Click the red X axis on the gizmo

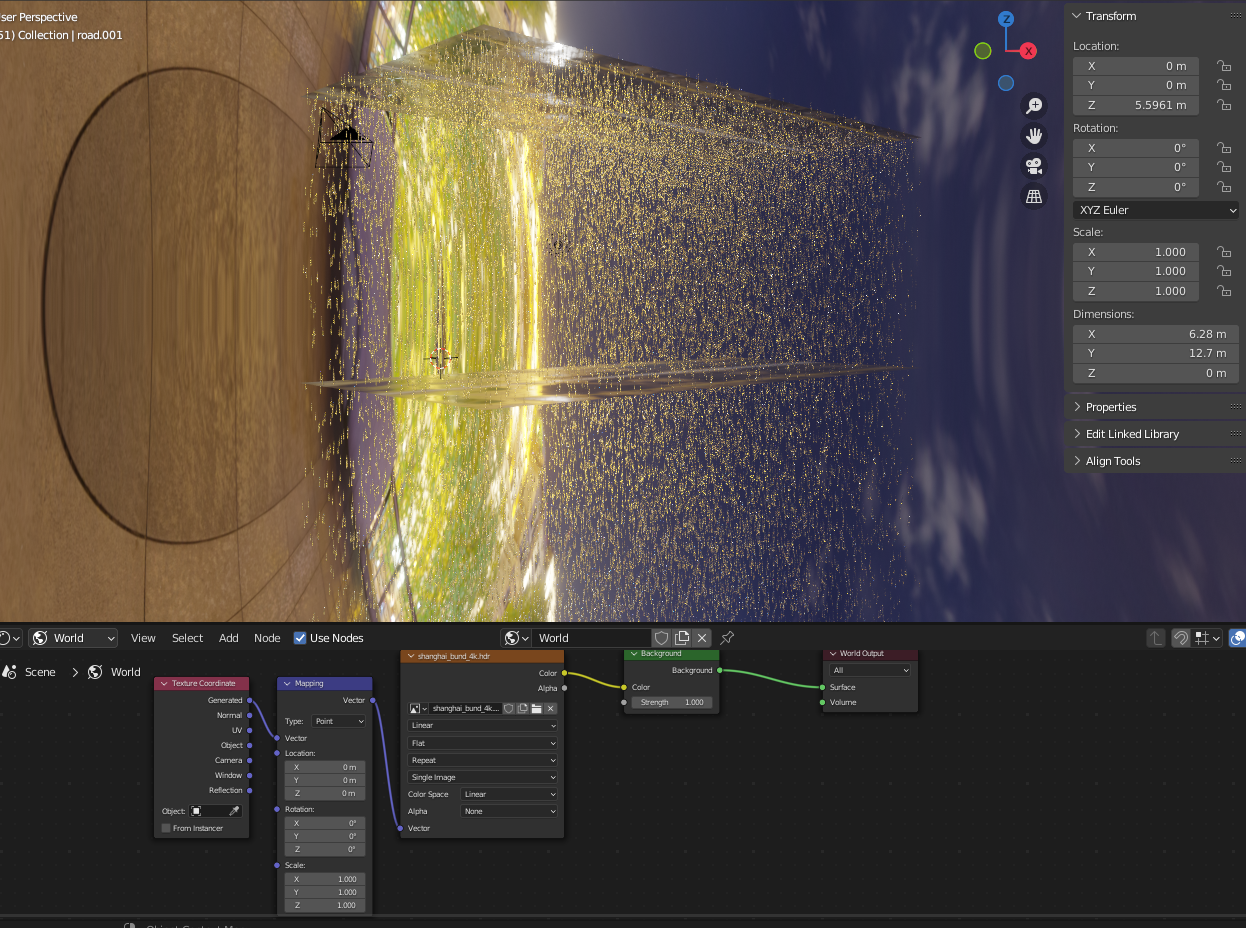[1028, 51]
